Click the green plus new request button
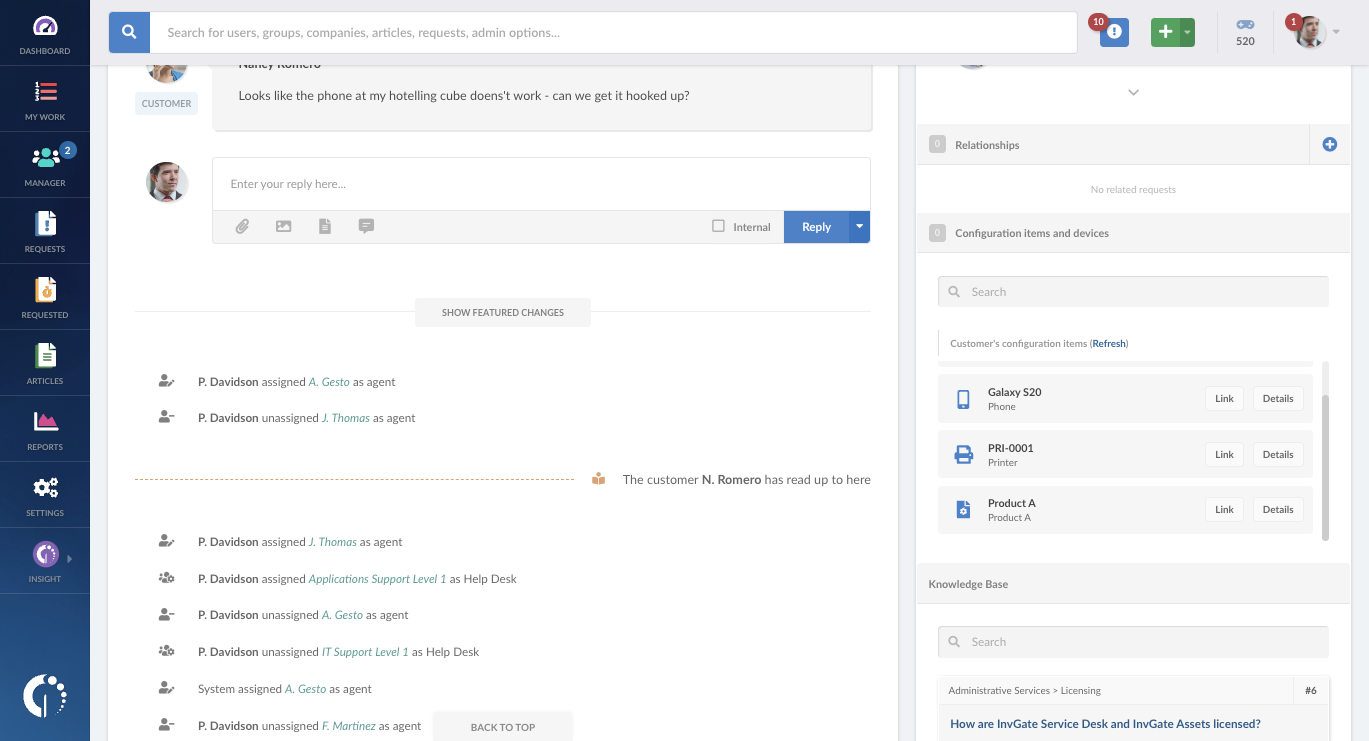 (1165, 32)
